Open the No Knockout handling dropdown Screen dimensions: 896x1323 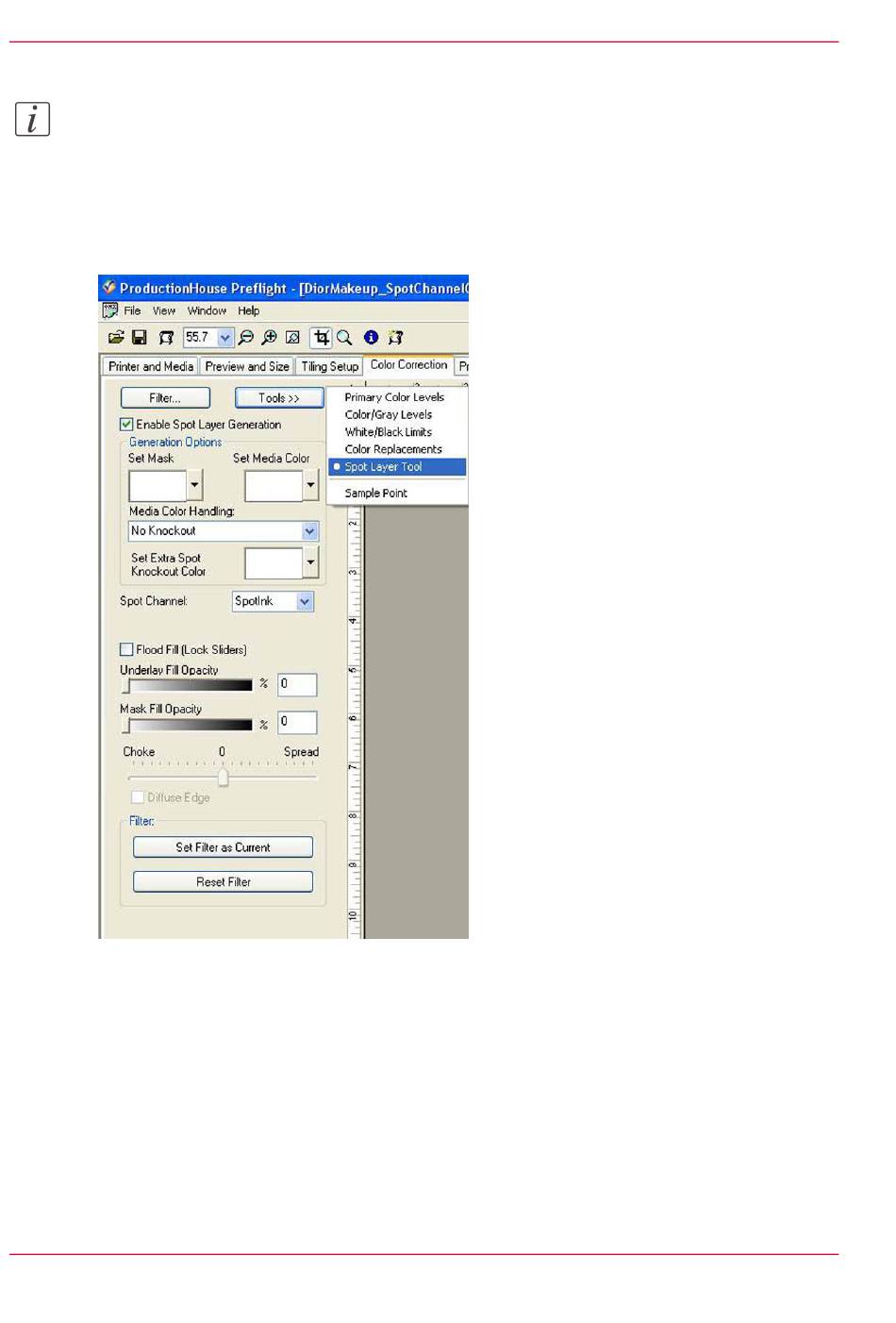tap(224, 531)
